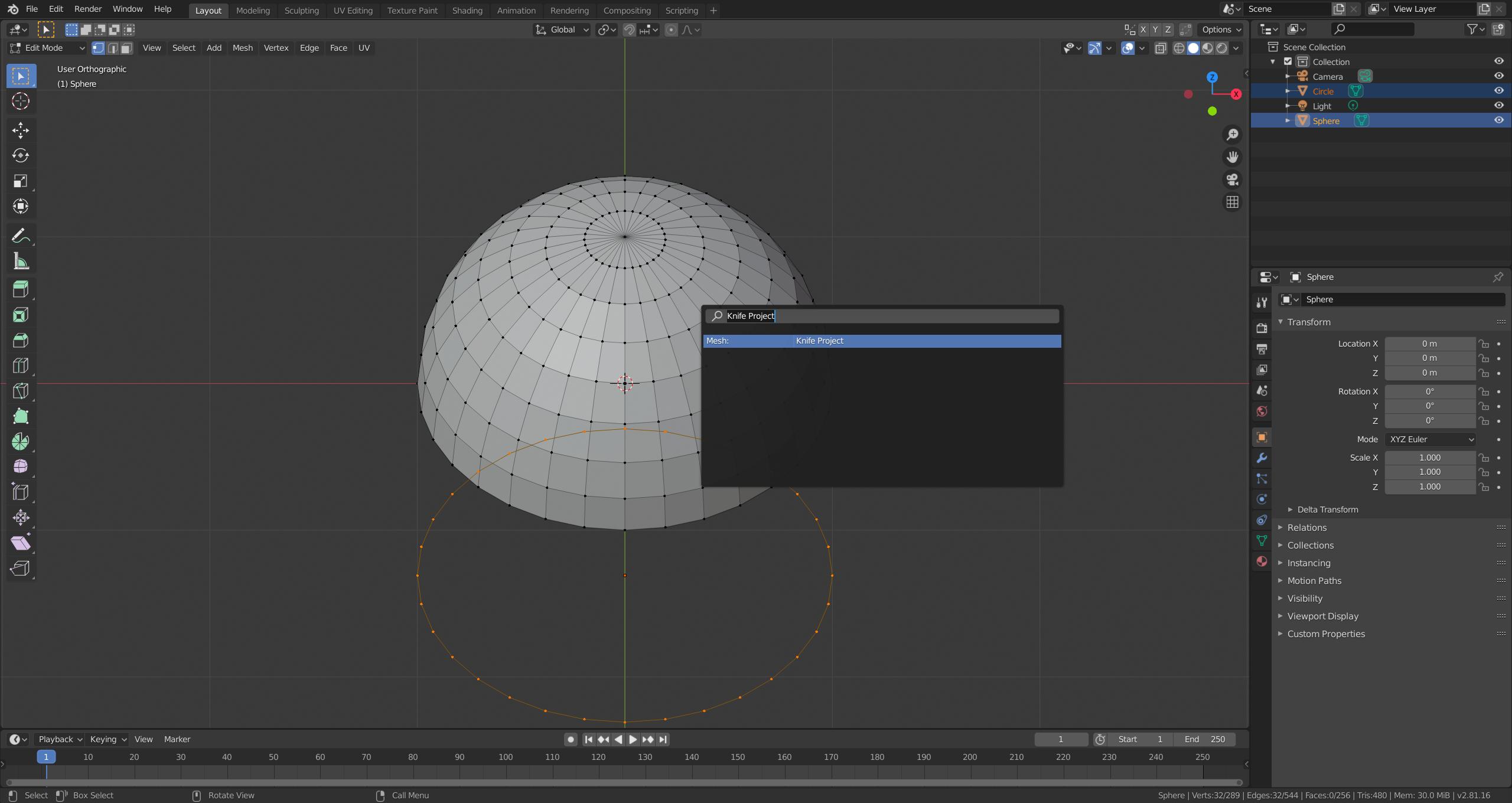This screenshot has width=1512, height=803.
Task: Open the World properties tab
Action: coord(1262,412)
